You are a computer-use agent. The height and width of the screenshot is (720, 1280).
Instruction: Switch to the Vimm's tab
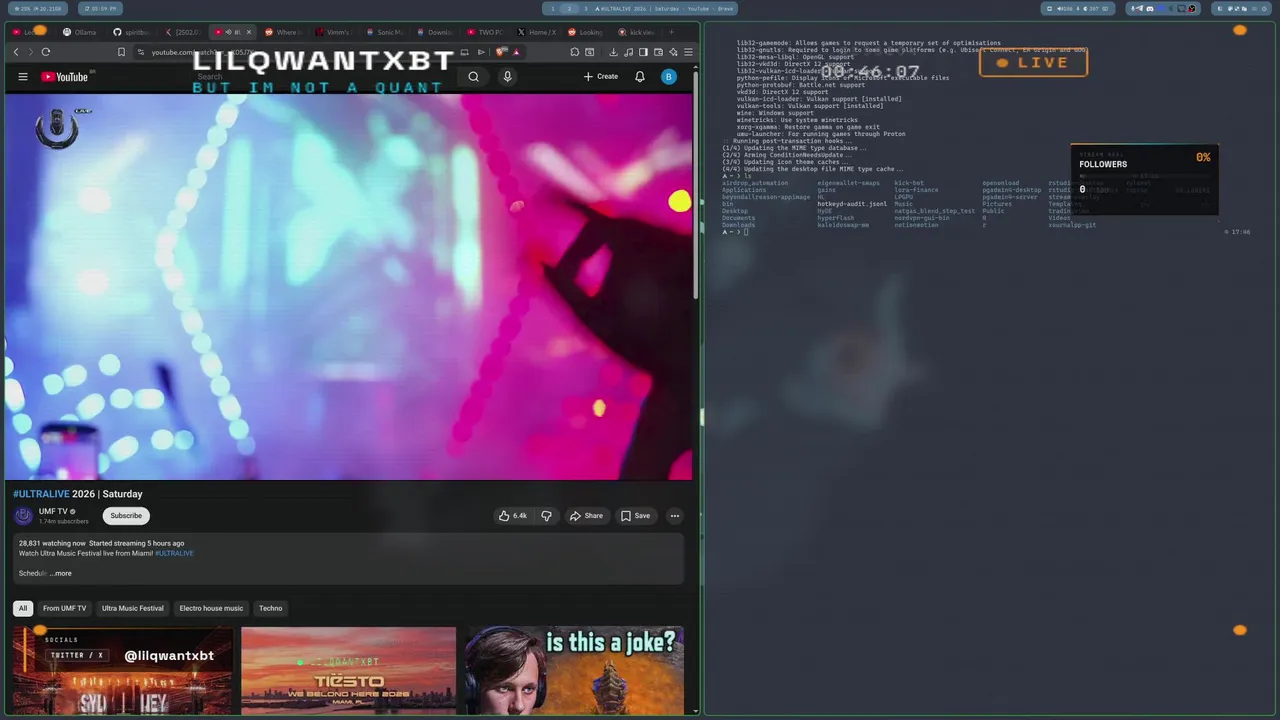[333, 32]
